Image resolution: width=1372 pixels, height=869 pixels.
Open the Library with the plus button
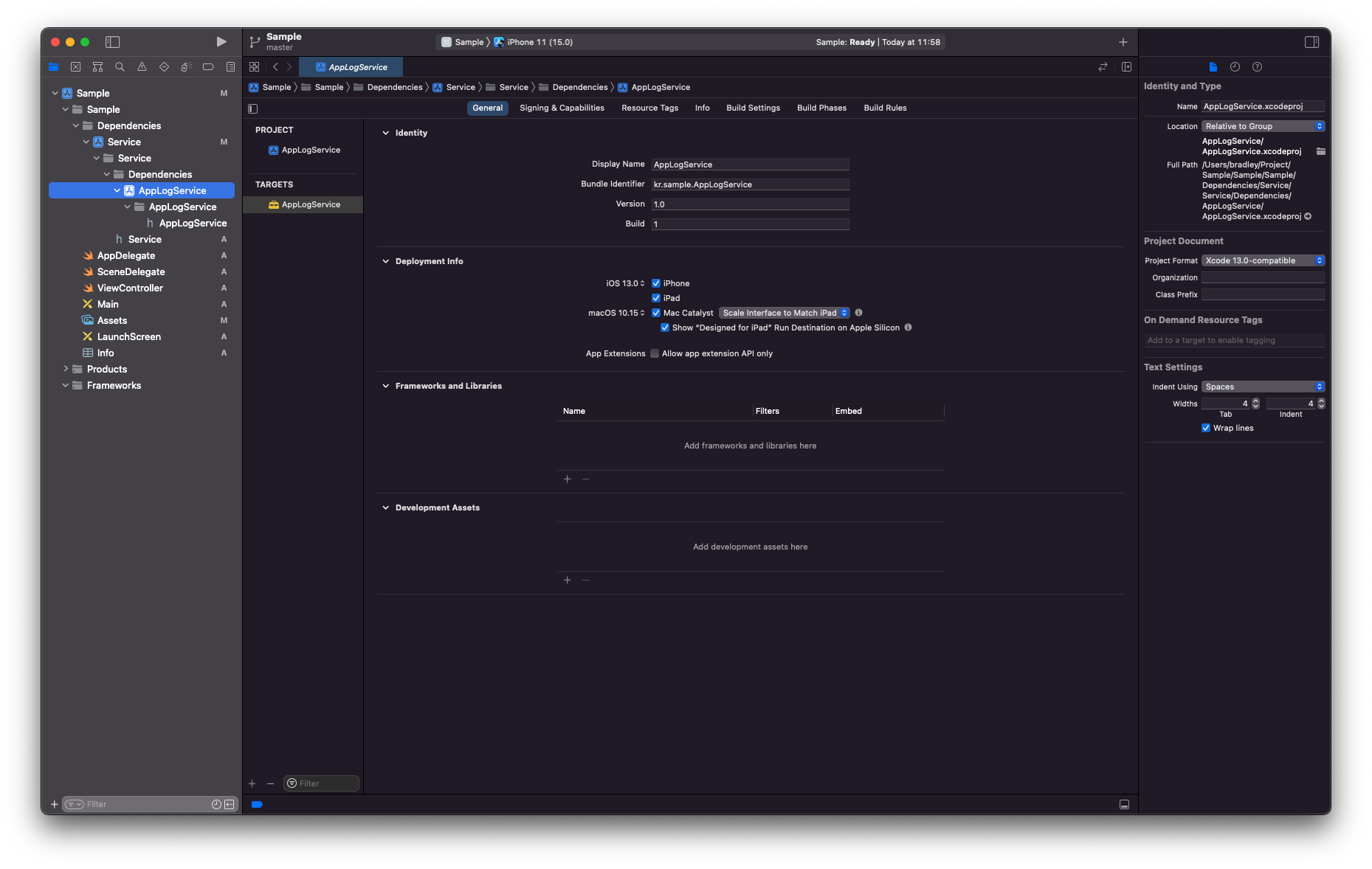pyautogui.click(x=1123, y=42)
